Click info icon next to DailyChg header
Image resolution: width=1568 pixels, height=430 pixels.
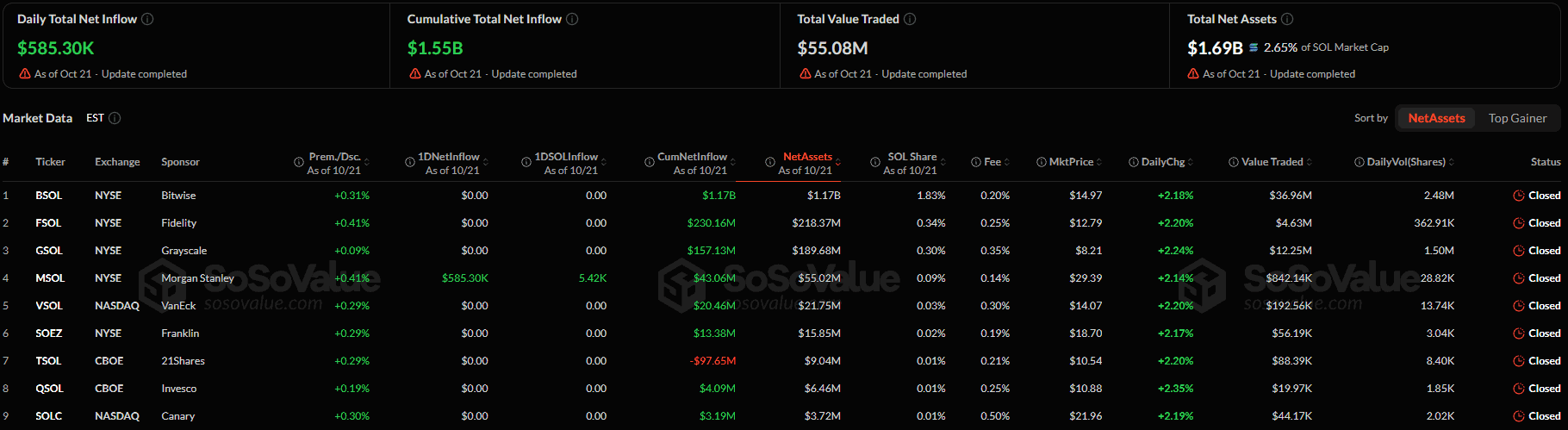[1134, 162]
